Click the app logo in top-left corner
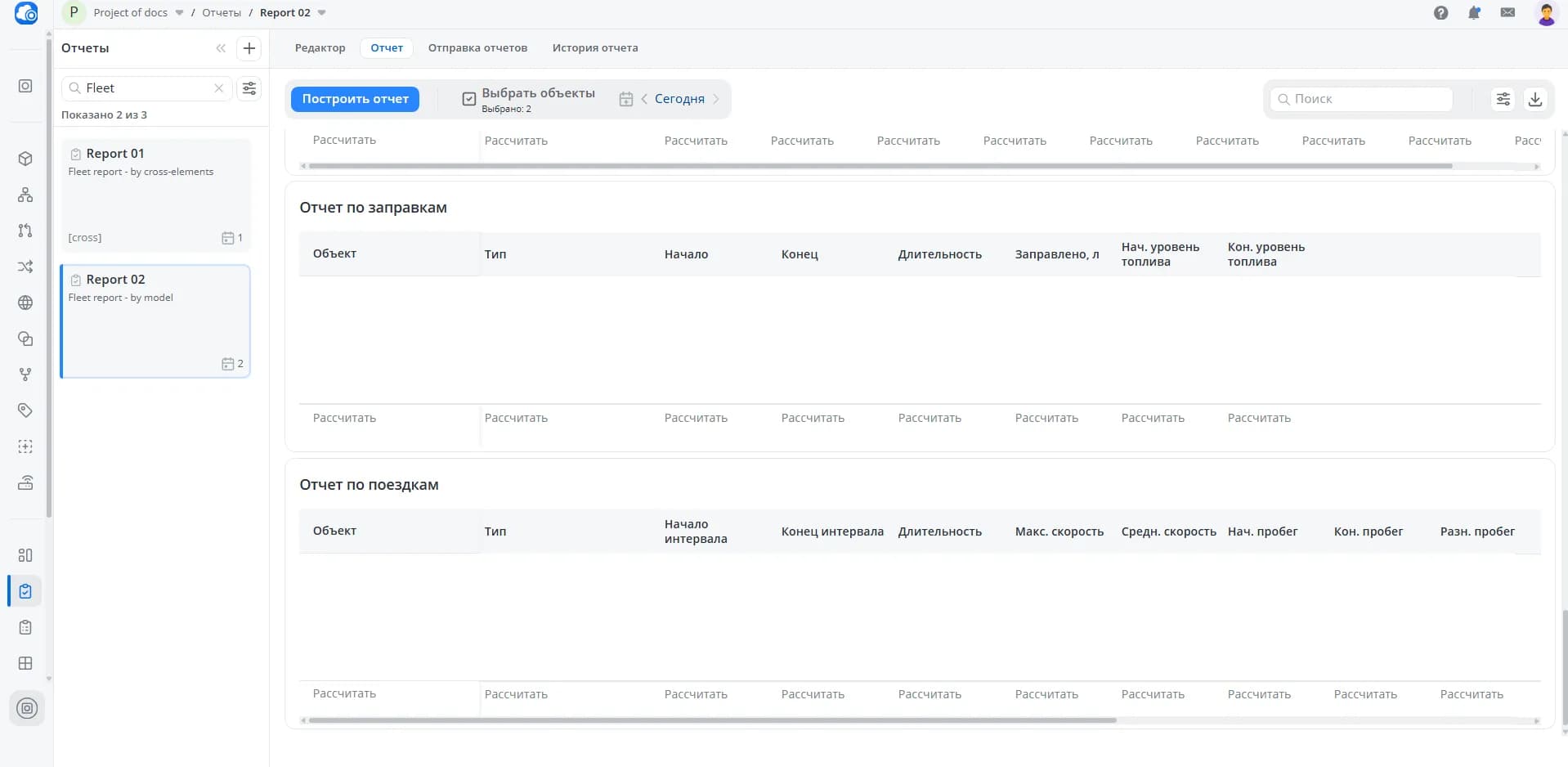 click(x=26, y=13)
